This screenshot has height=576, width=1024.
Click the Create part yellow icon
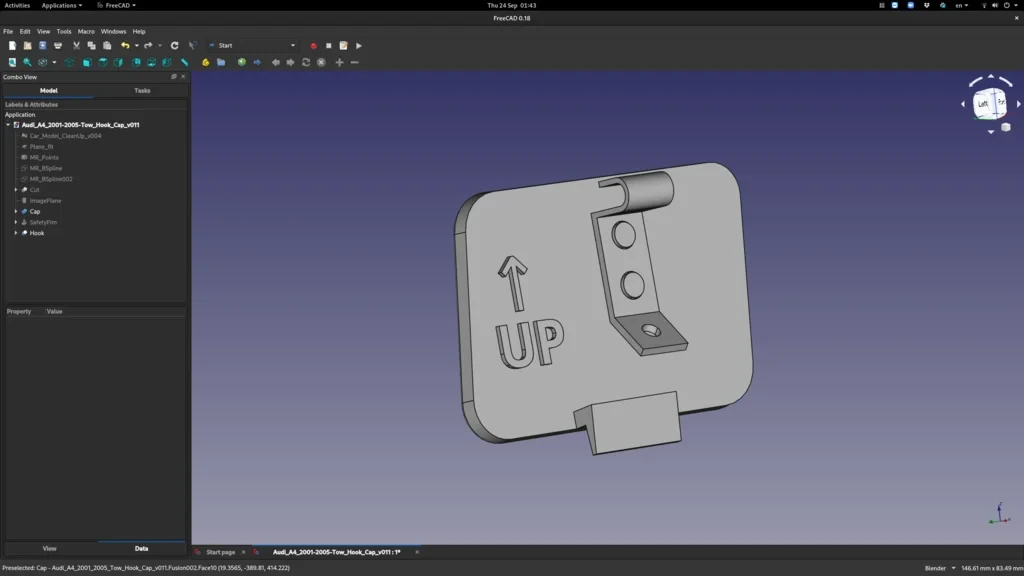206,63
